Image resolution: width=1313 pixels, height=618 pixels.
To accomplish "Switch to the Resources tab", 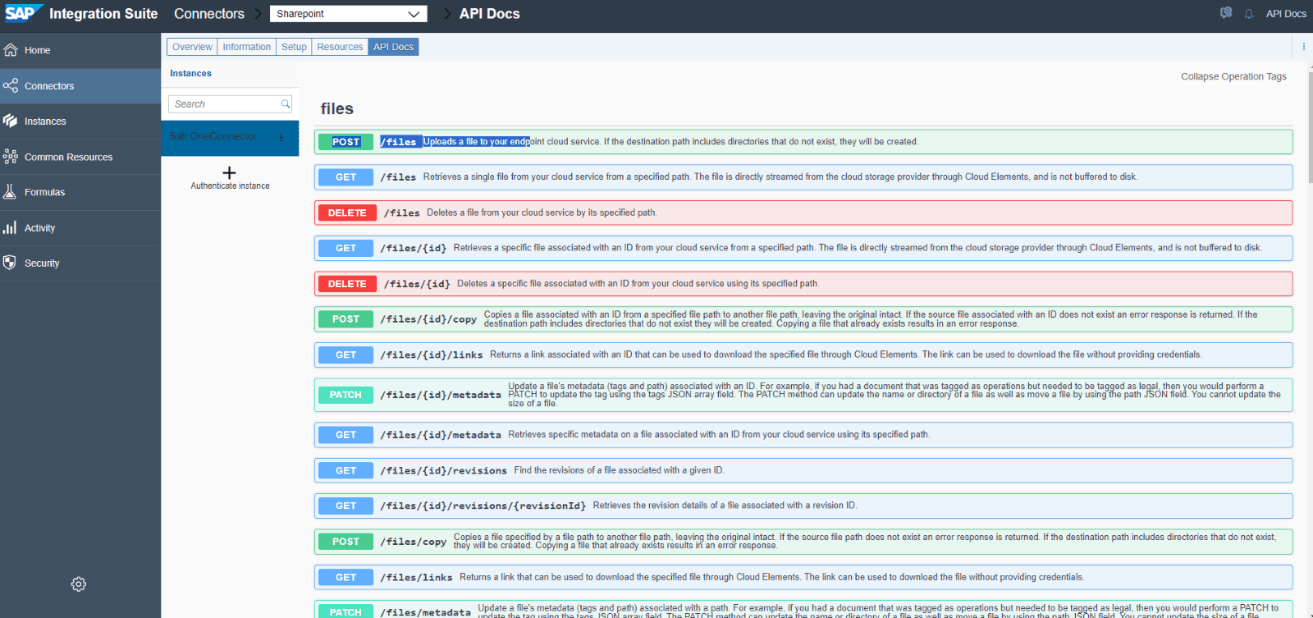I will pos(340,47).
